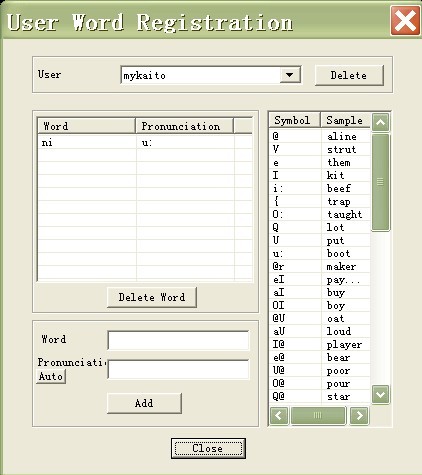
Task: Select the '@U' symbol row
Action: point(320,318)
